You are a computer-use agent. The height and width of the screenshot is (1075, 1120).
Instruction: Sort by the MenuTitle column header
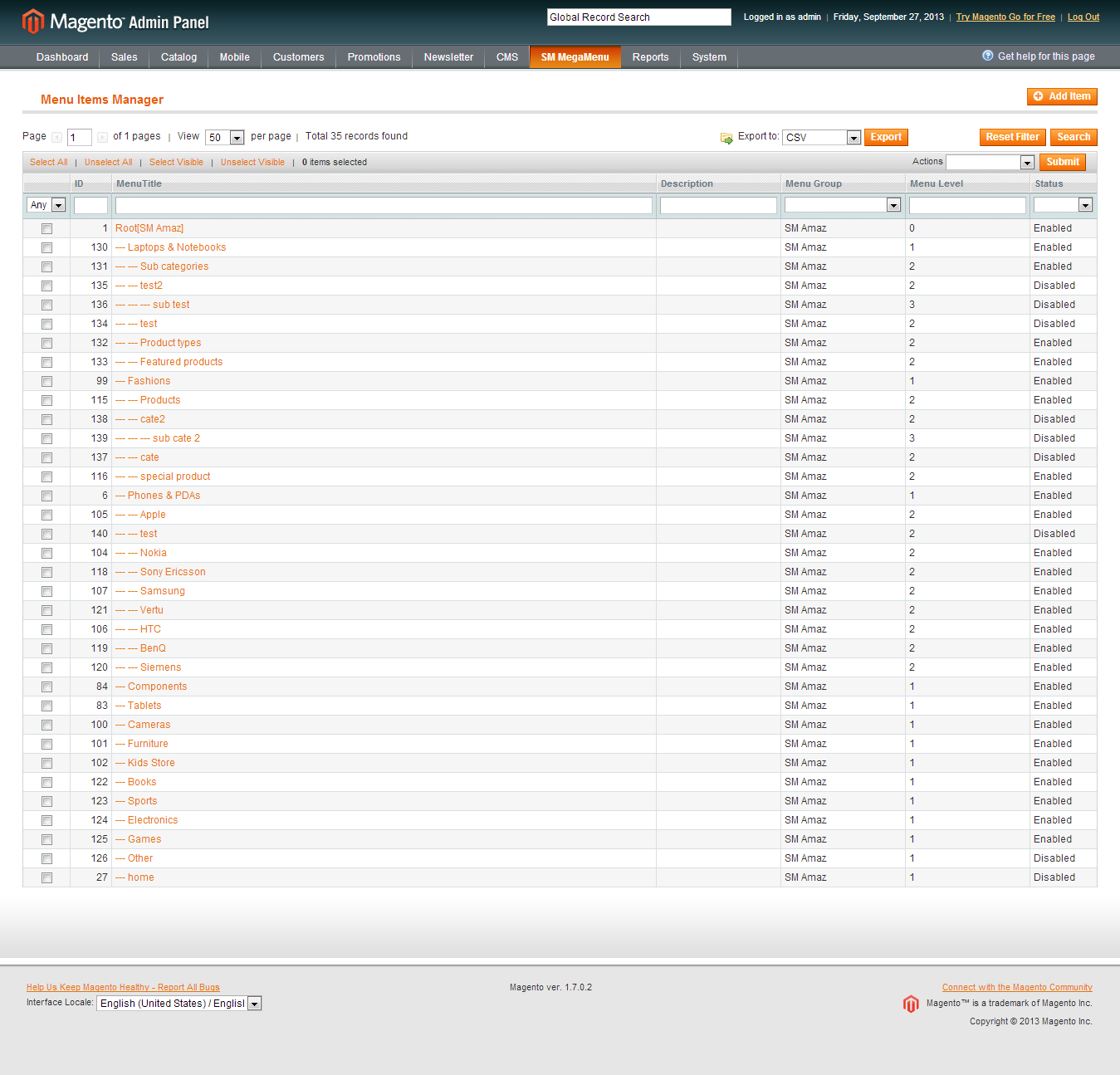[139, 183]
